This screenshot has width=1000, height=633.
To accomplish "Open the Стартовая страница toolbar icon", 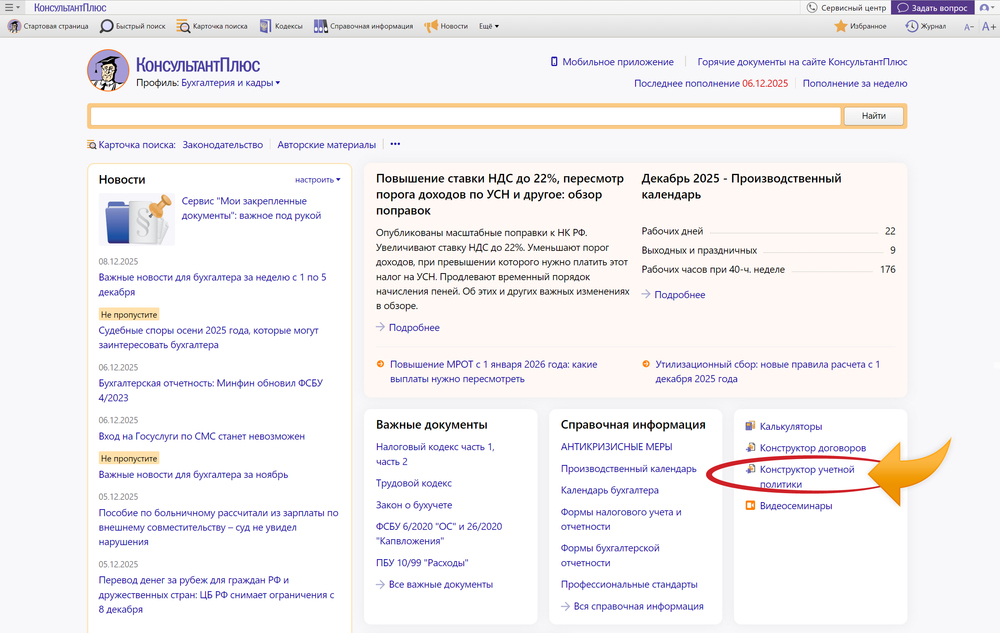I will point(14,26).
